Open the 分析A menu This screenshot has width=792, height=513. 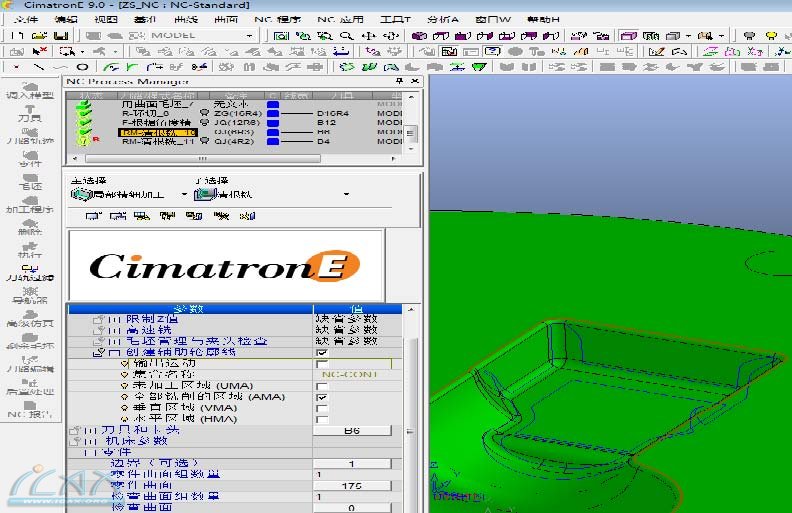click(442, 19)
